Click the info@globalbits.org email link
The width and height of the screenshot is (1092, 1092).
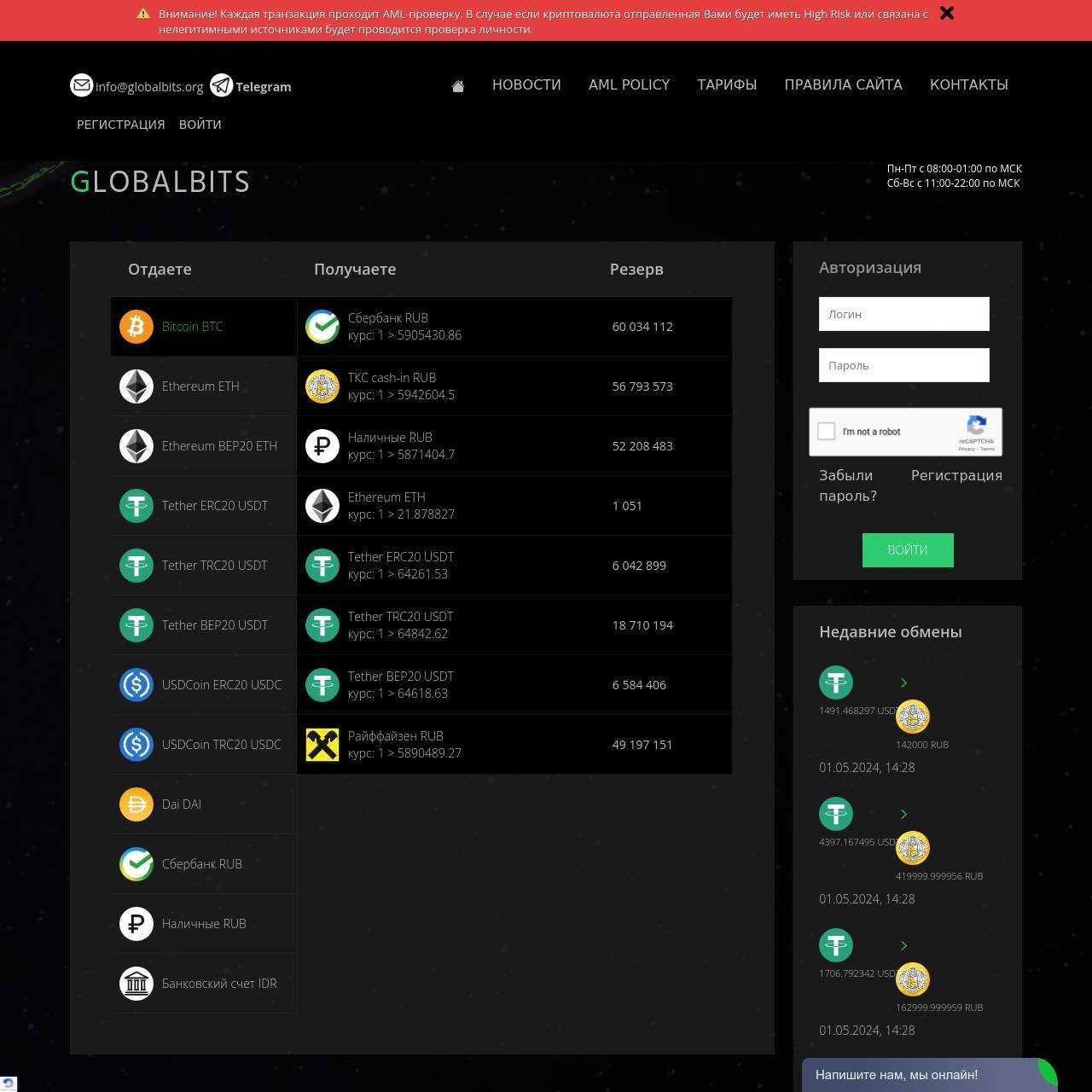pyautogui.click(x=149, y=87)
